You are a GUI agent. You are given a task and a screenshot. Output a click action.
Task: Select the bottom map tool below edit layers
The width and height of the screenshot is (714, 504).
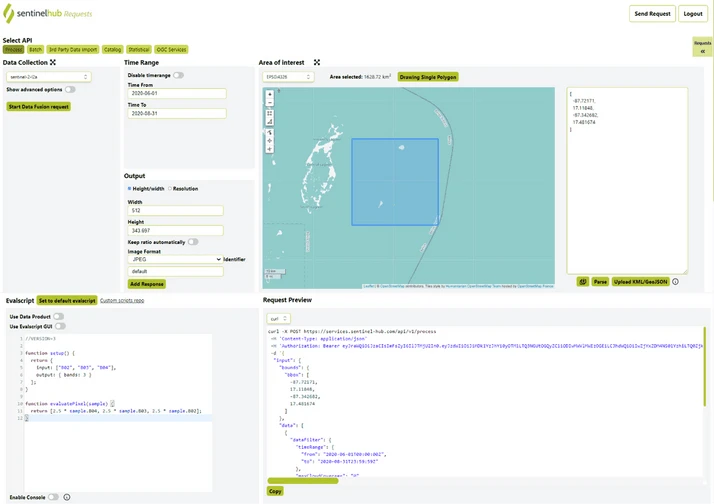click(x=270, y=149)
